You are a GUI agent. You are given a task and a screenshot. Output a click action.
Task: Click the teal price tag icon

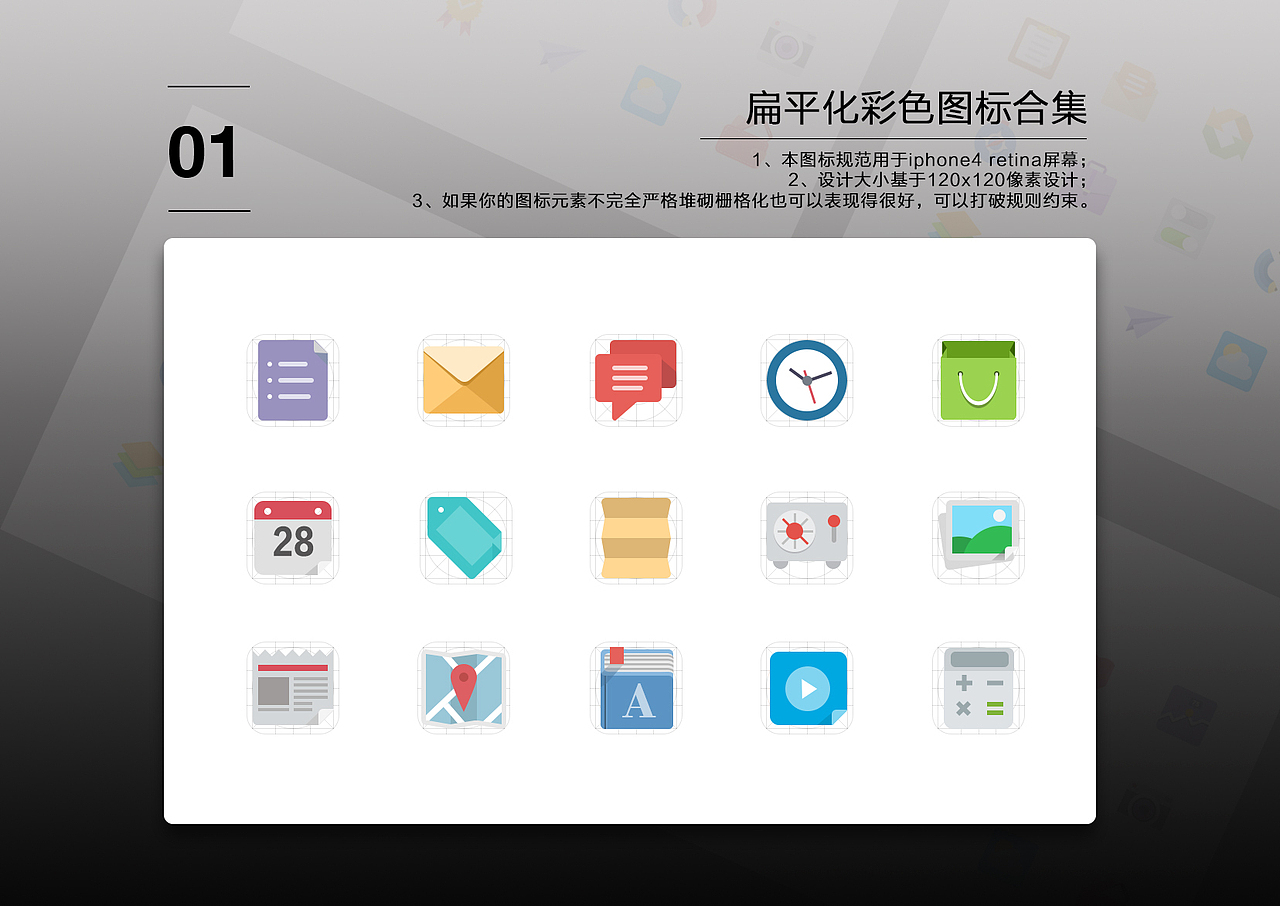[463, 538]
